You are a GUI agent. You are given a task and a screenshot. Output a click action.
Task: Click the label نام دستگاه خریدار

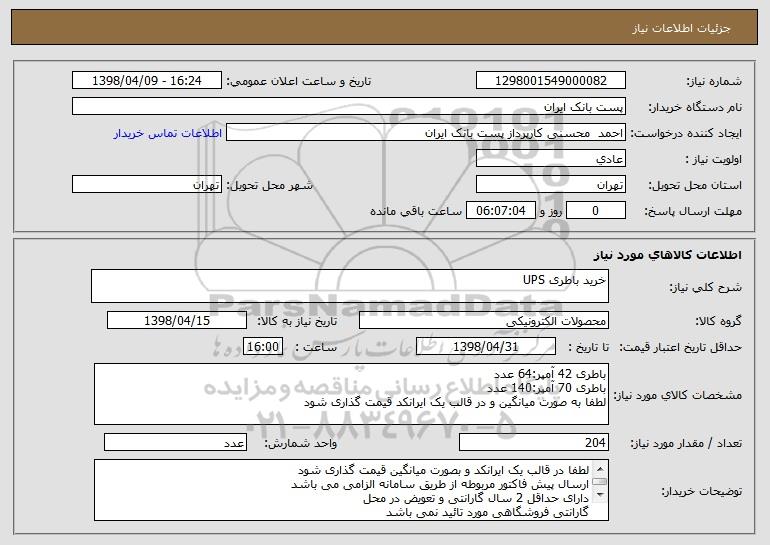pyautogui.click(x=695, y=108)
